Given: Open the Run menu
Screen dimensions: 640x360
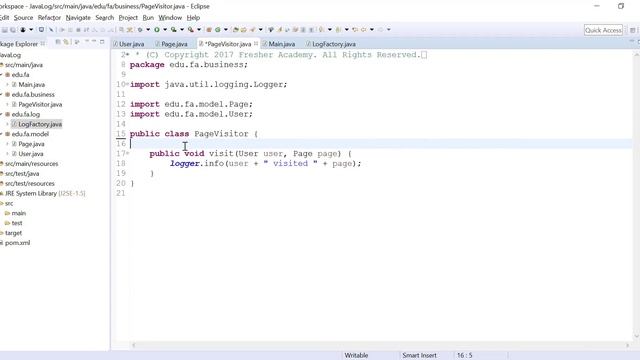Looking at the screenshot, I should [x=148, y=18].
